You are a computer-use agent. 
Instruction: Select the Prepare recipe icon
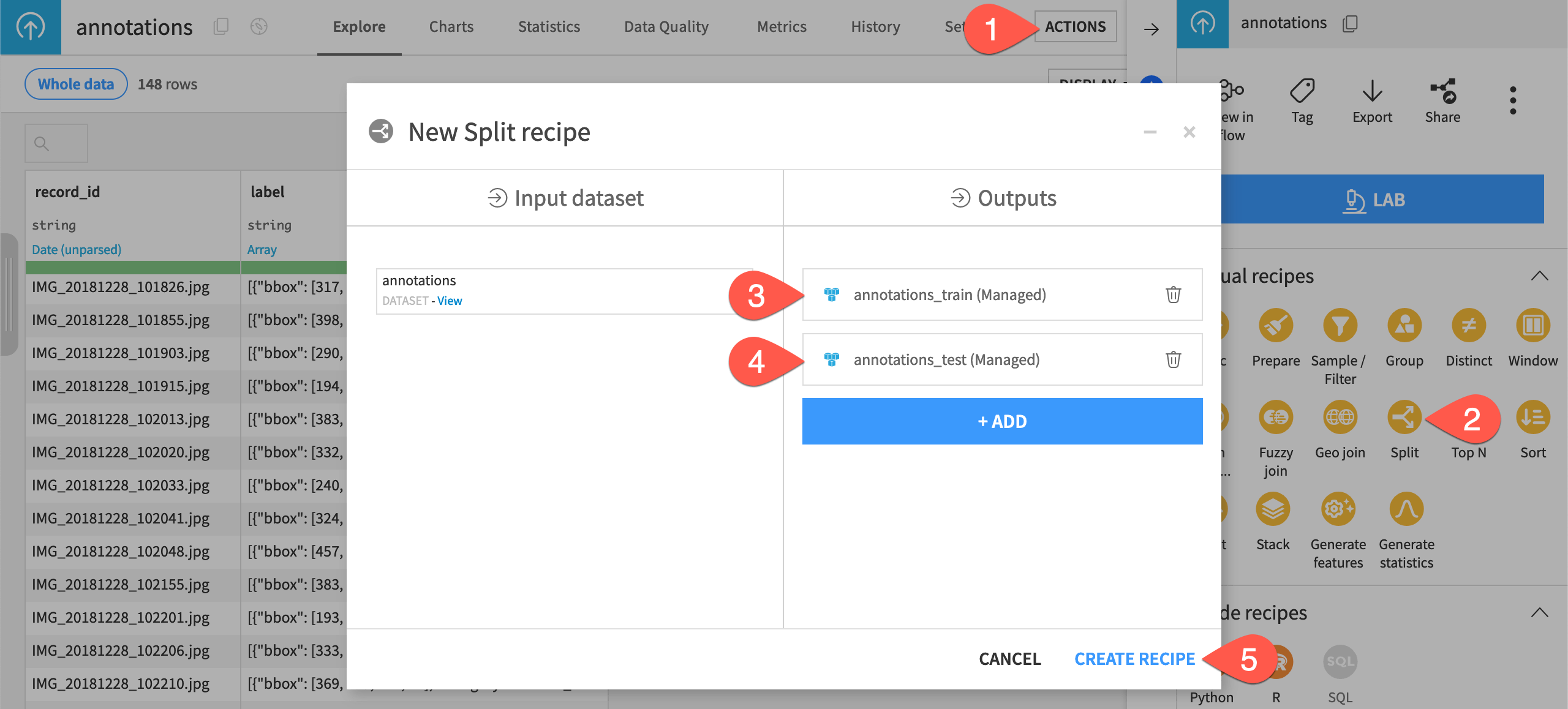(x=1276, y=325)
